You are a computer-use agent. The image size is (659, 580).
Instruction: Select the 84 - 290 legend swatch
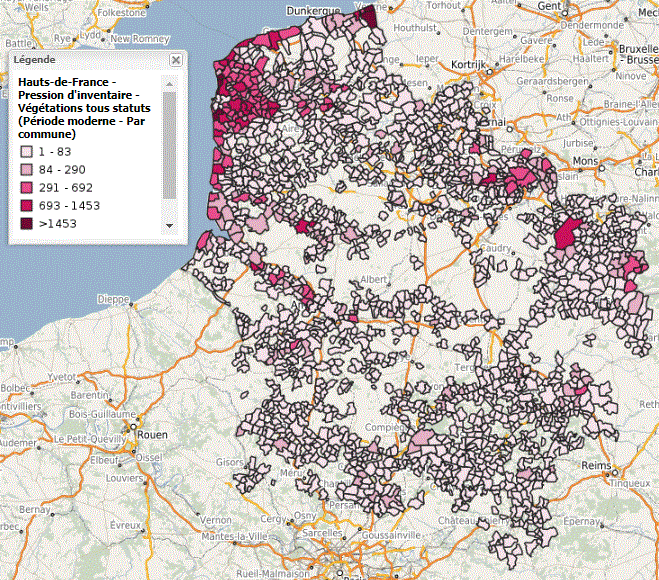[26, 168]
